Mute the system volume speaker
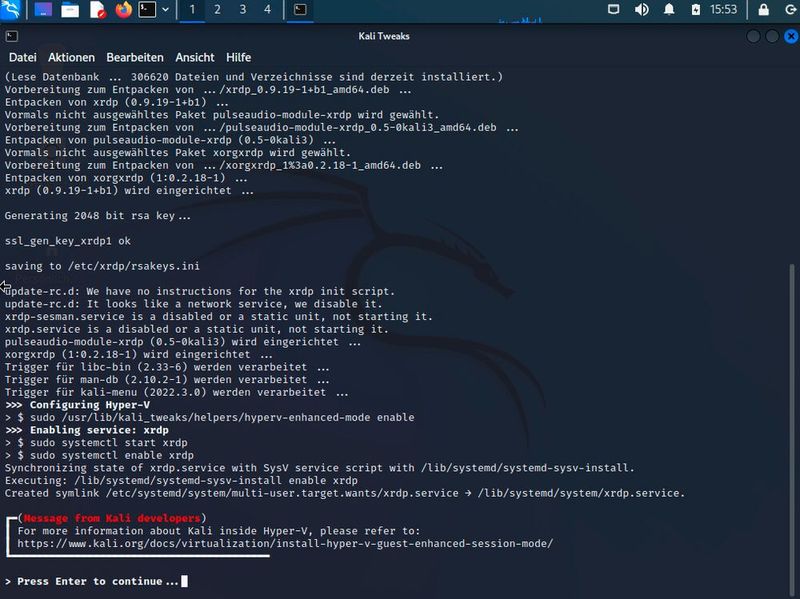800x599 pixels. tap(641, 9)
